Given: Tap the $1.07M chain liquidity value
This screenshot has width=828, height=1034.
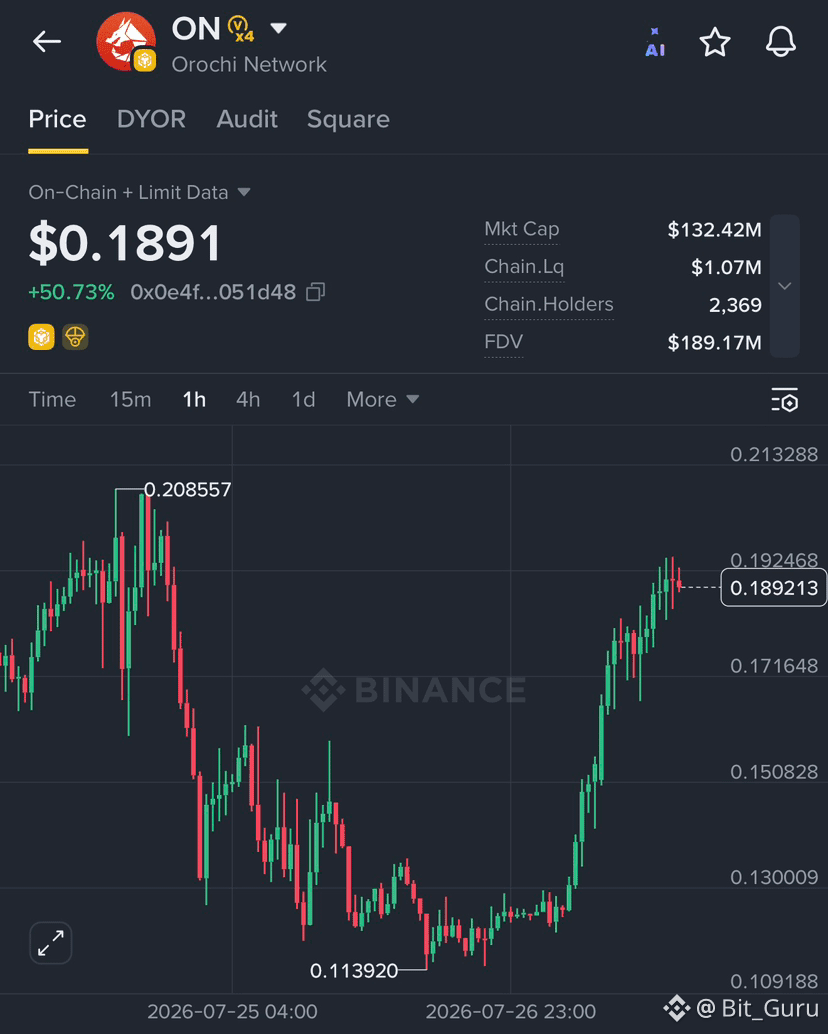Looking at the screenshot, I should click(726, 267).
